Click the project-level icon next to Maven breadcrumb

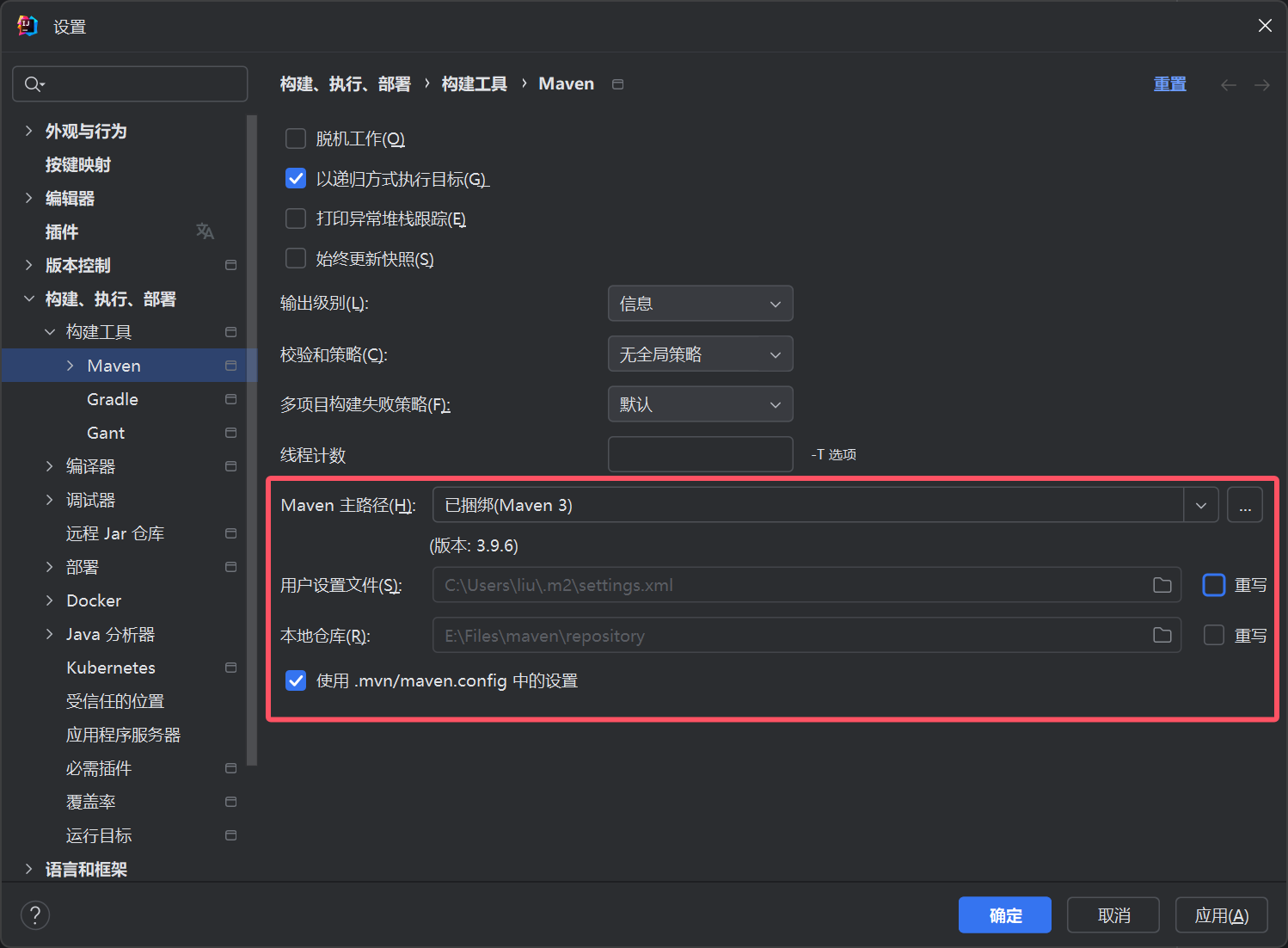617,84
